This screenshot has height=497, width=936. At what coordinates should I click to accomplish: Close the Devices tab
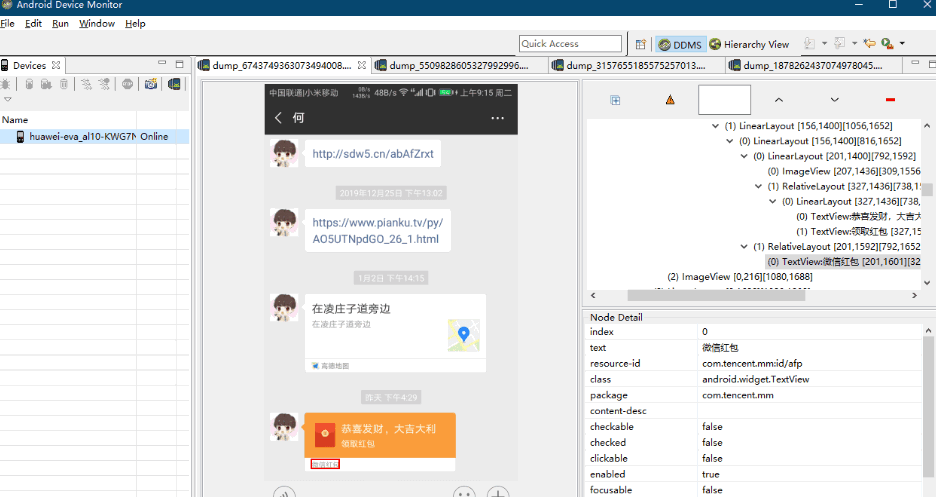coord(56,65)
